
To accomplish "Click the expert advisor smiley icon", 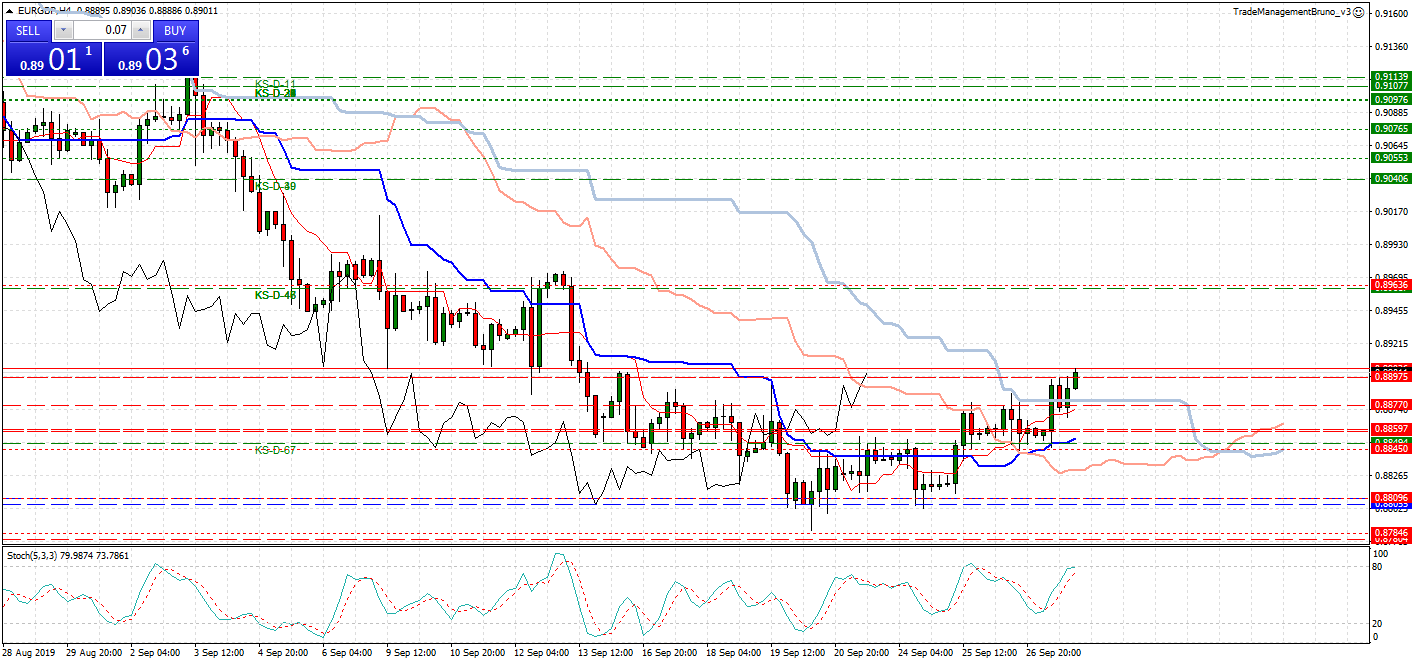I will tap(1359, 12).
